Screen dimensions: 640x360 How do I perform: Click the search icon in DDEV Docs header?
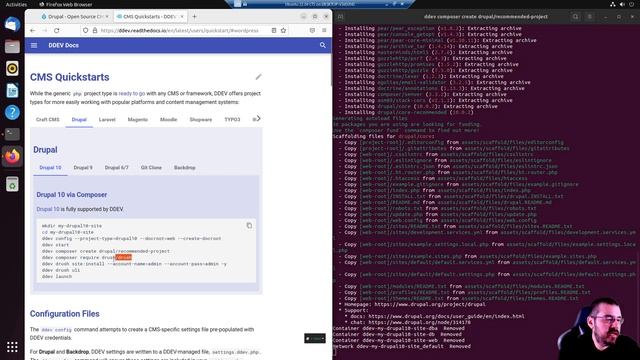tap(322, 45)
